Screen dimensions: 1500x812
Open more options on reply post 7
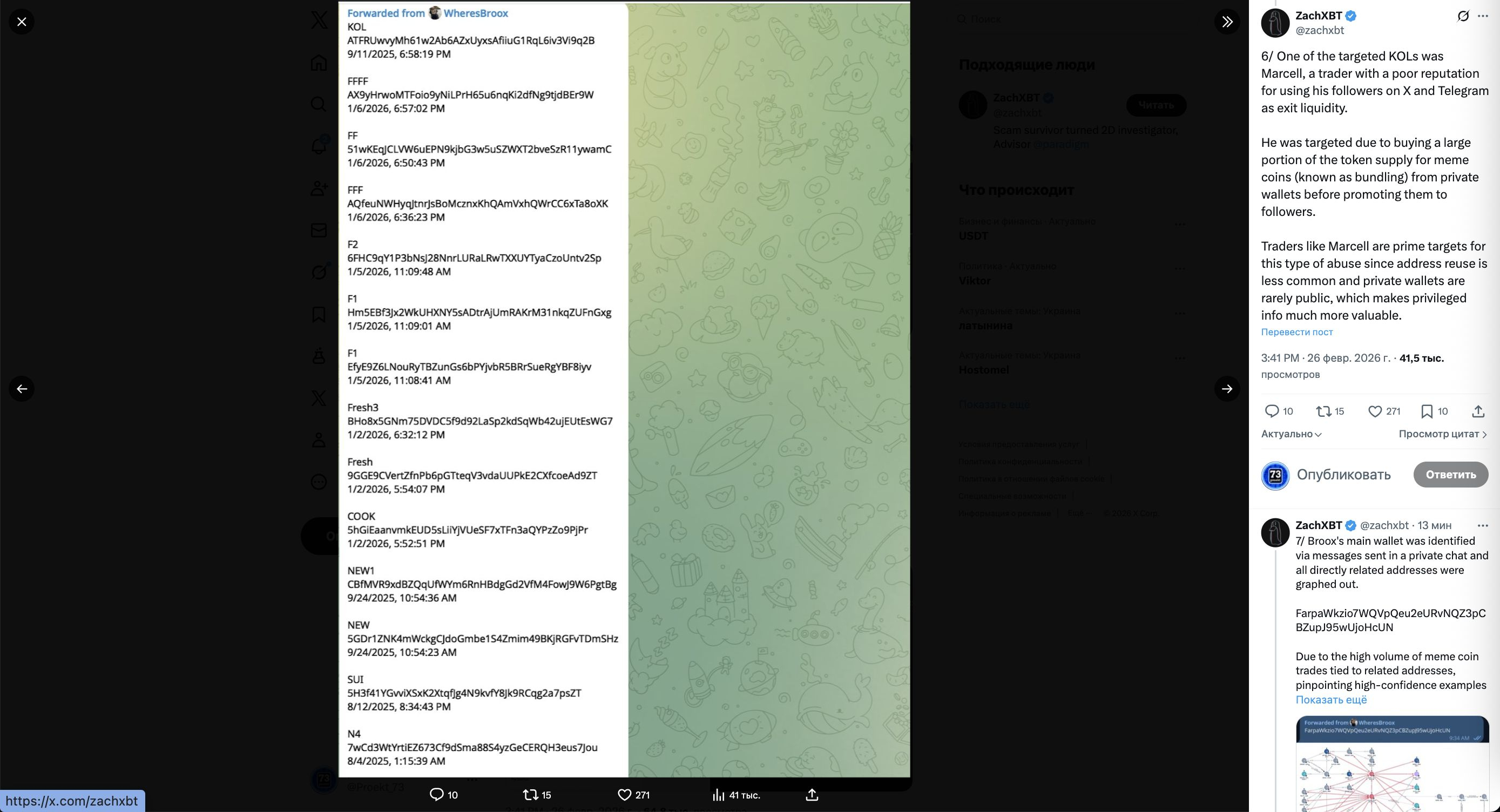(x=1483, y=525)
